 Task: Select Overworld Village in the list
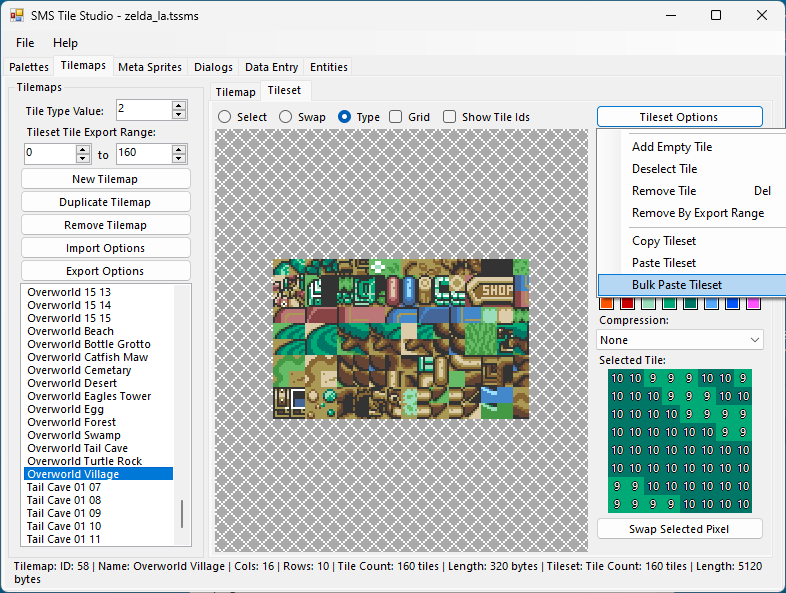click(x=98, y=474)
